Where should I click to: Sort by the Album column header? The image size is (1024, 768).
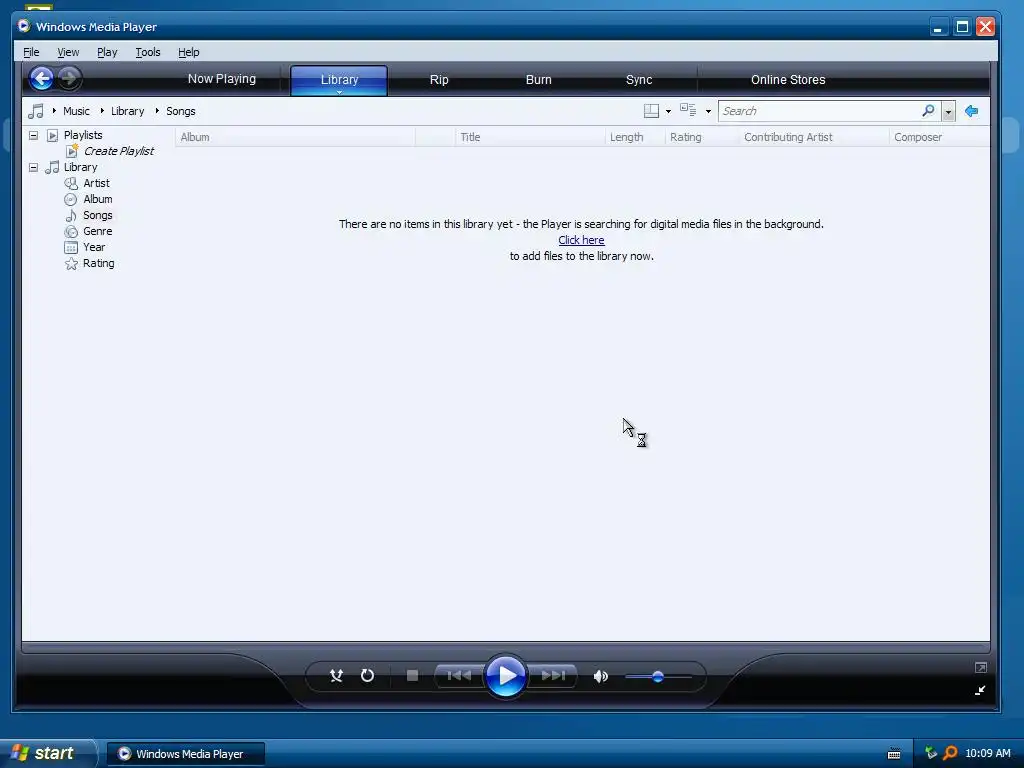tap(295, 137)
